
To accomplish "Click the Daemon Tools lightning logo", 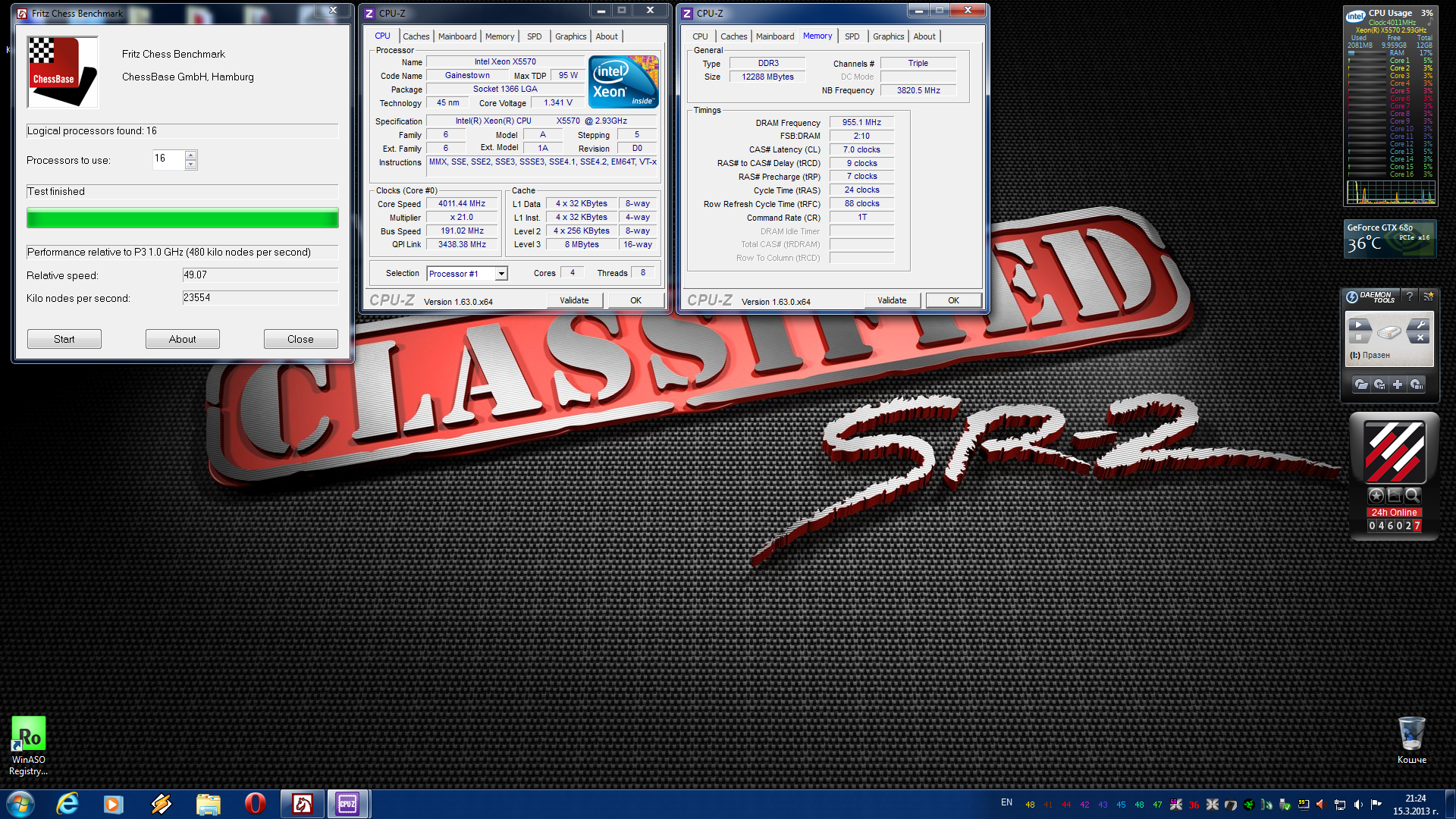I will [1352, 297].
